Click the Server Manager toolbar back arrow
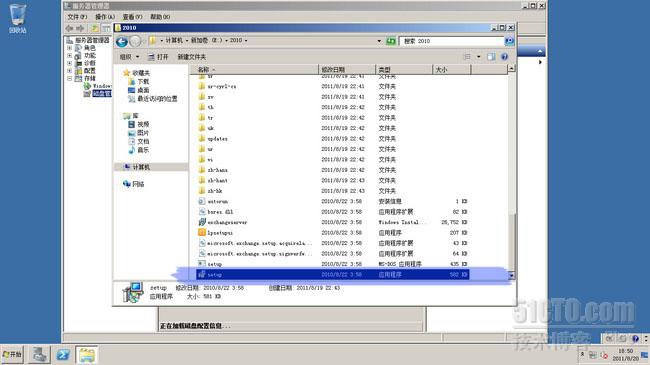 tap(70, 28)
